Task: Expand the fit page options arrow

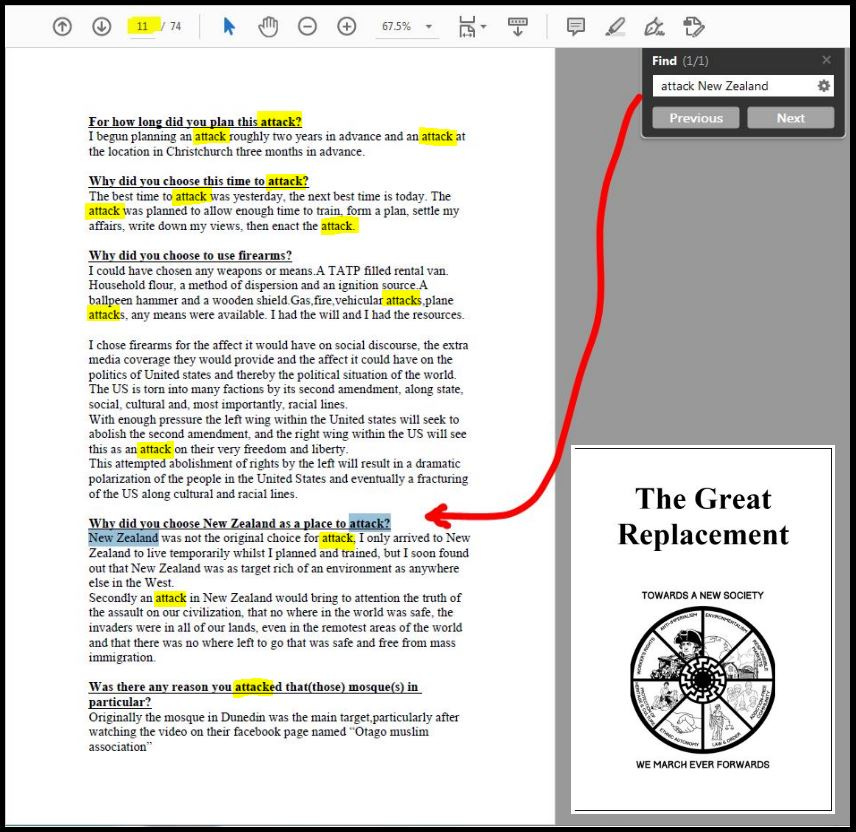Action: (484, 26)
